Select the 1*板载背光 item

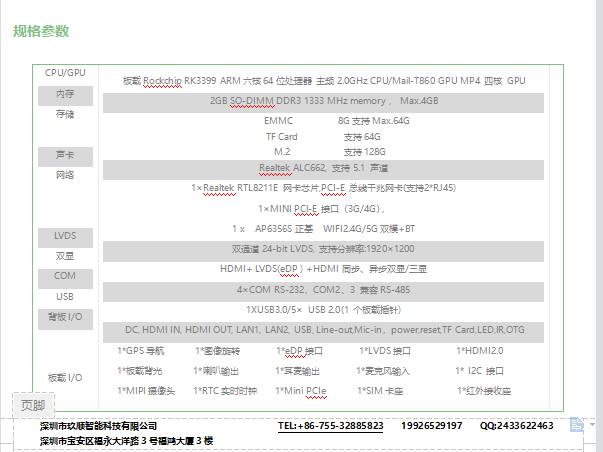click(x=140, y=371)
